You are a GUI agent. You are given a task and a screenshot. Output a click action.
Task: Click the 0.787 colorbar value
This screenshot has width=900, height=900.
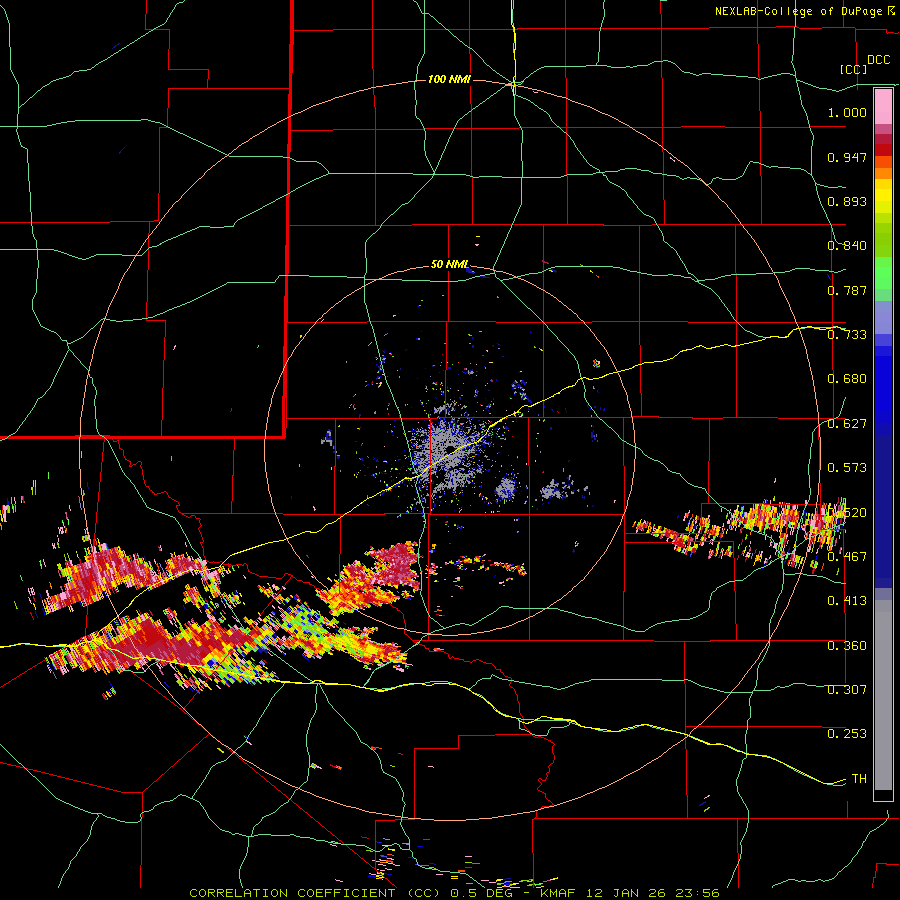[x=847, y=290]
